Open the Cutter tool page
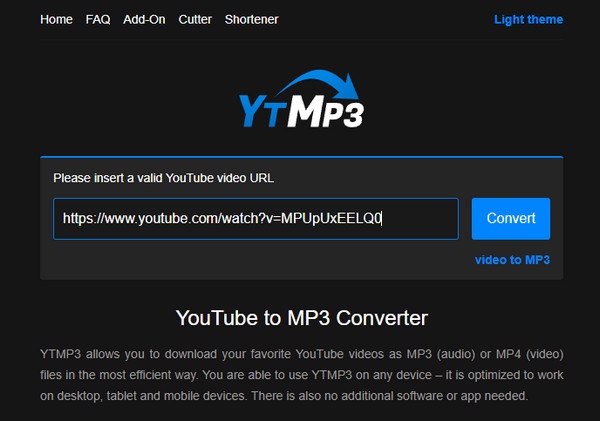The width and height of the screenshot is (600, 421). (195, 20)
